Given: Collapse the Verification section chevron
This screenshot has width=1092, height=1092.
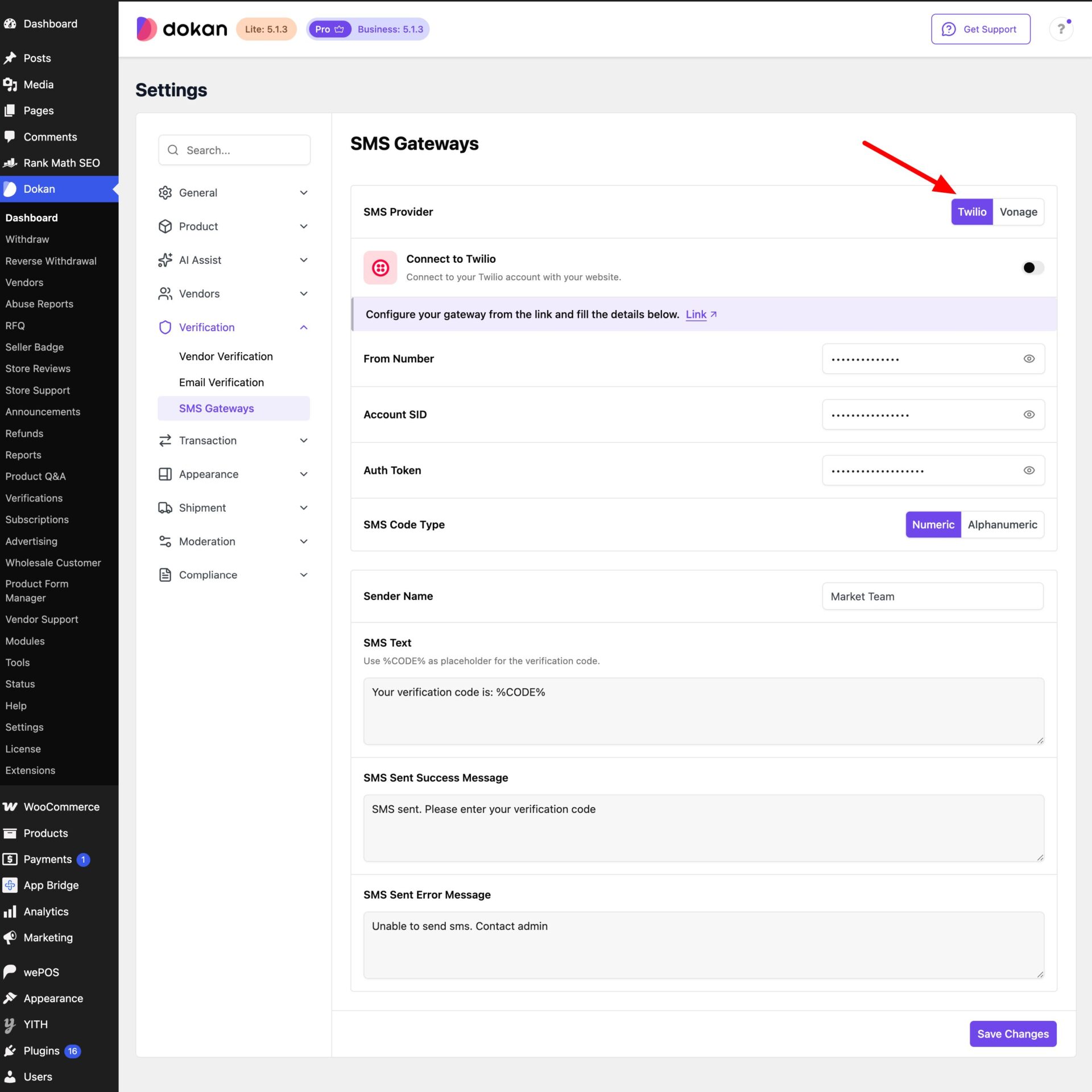Looking at the screenshot, I should click(304, 327).
